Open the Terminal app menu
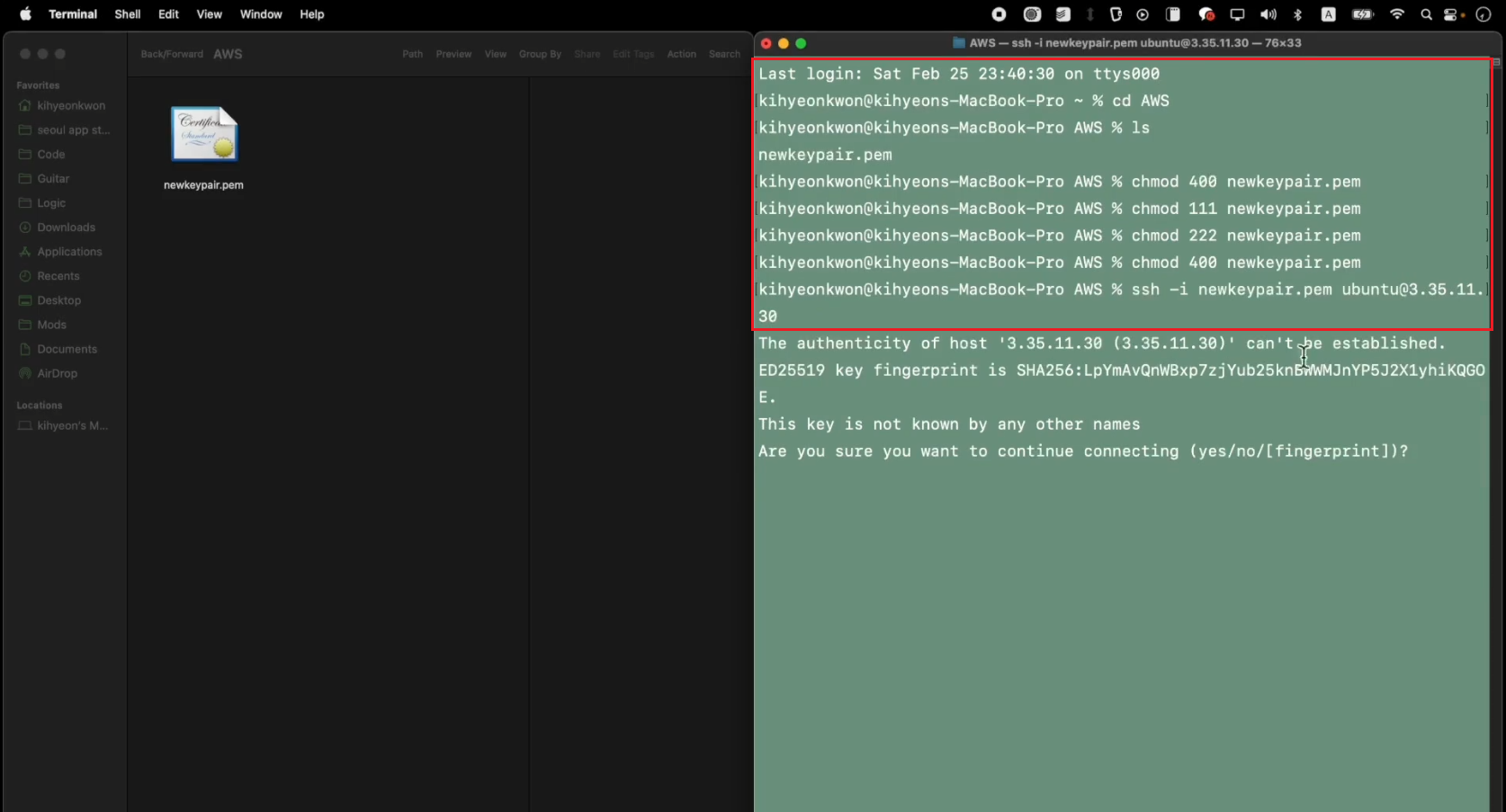The width and height of the screenshot is (1506, 812). (x=73, y=14)
